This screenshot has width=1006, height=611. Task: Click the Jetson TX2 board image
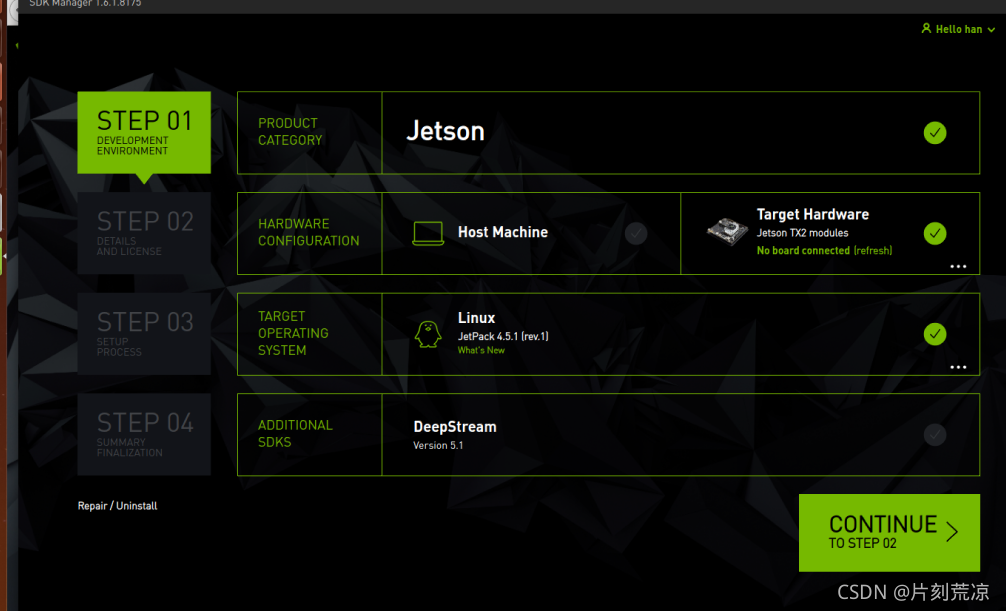click(727, 230)
